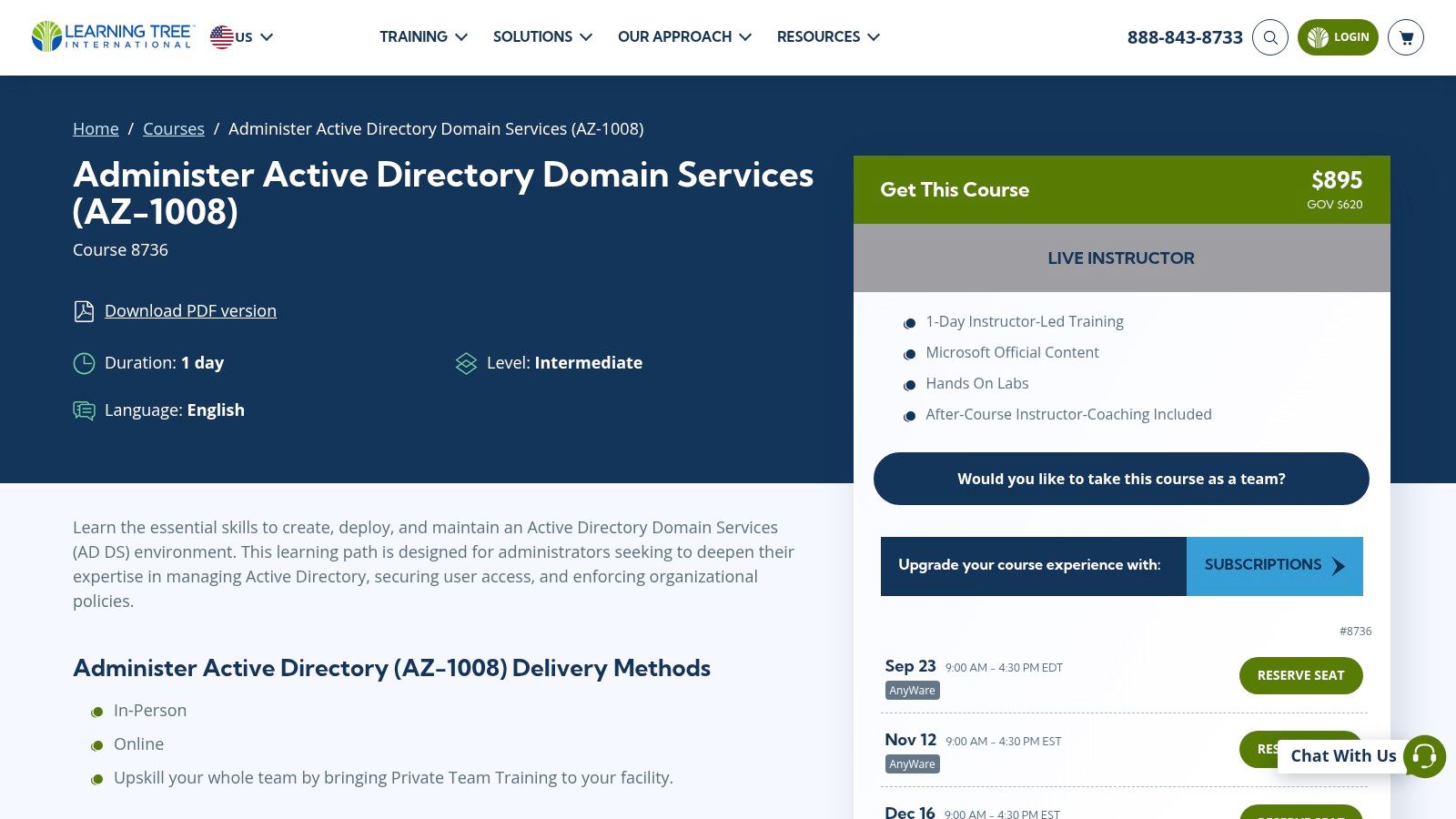The height and width of the screenshot is (819, 1456).
Task: Open the Our Approach menu
Action: [684, 37]
